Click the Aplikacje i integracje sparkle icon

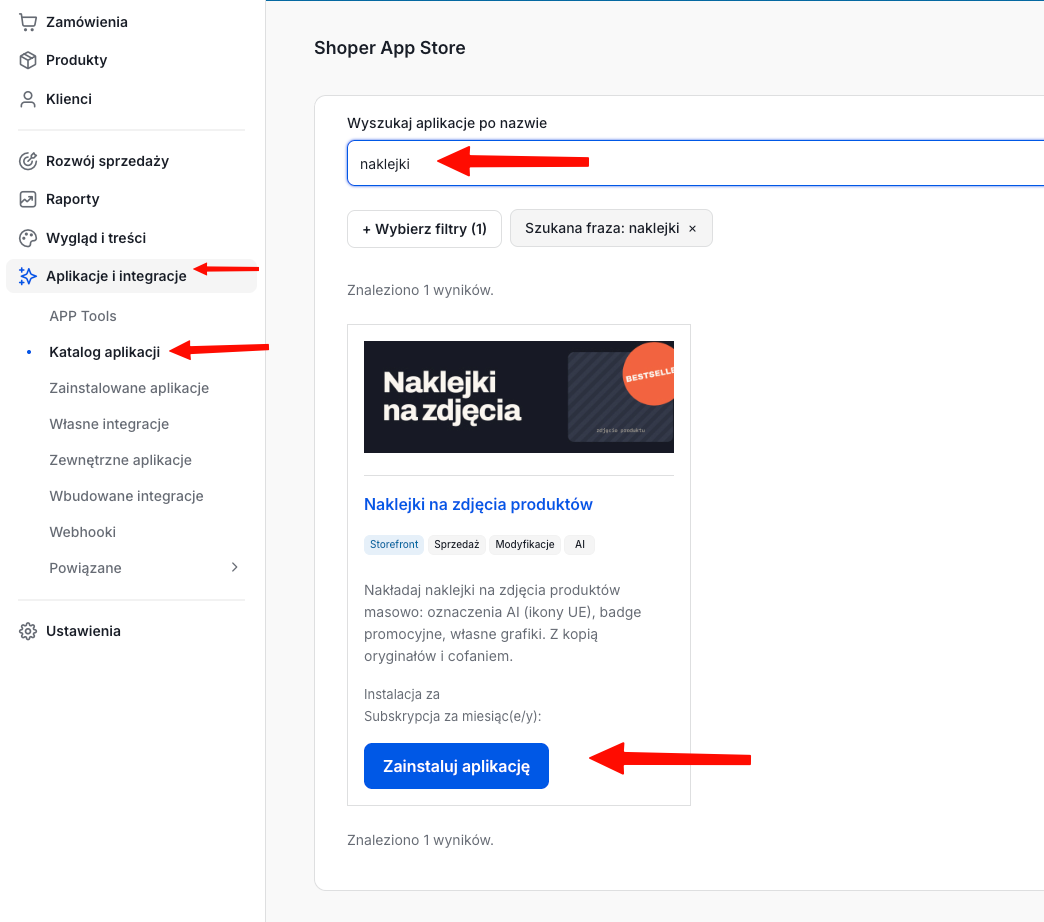tap(27, 276)
